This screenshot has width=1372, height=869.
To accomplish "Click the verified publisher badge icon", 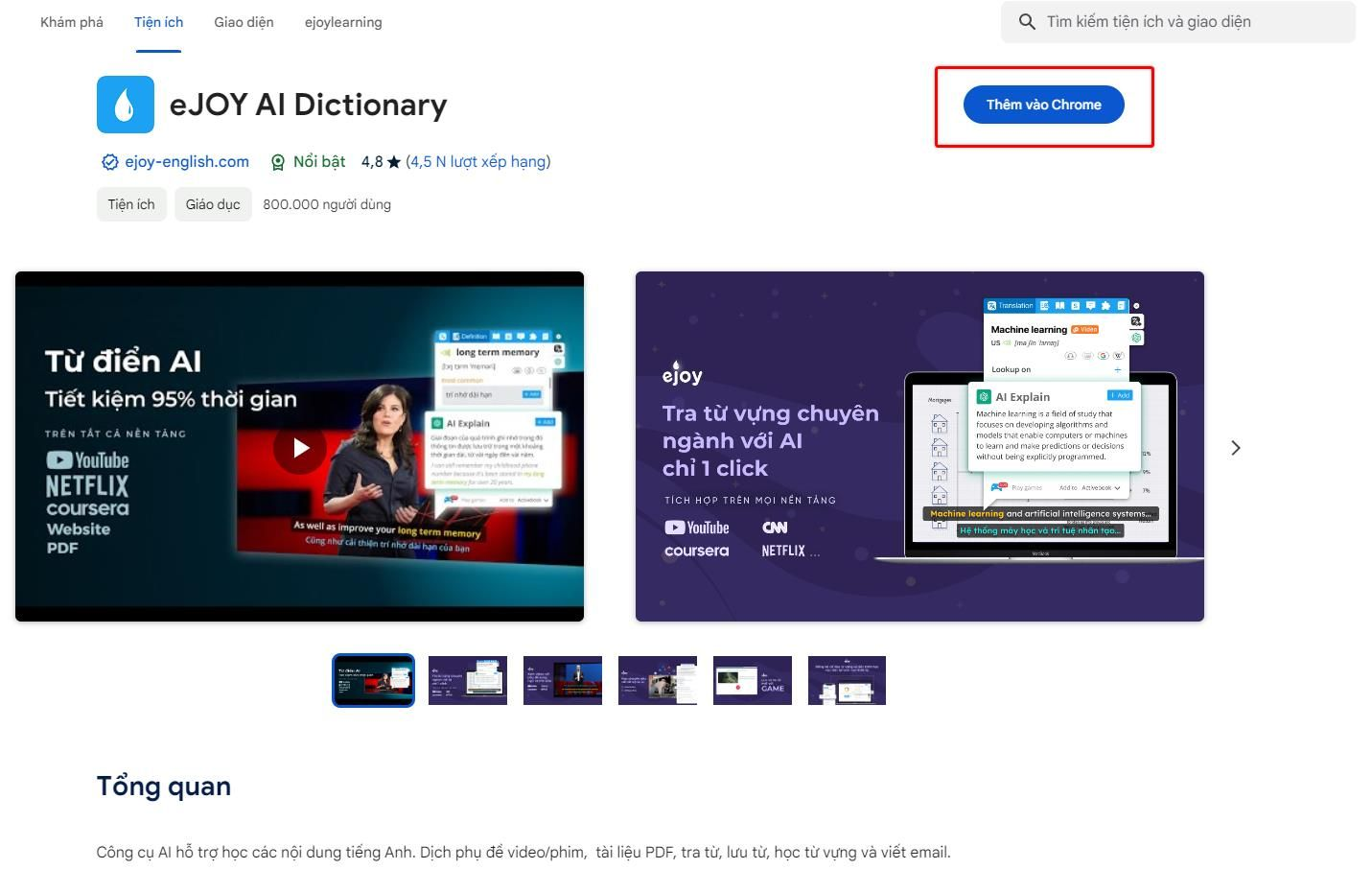I will pyautogui.click(x=110, y=162).
